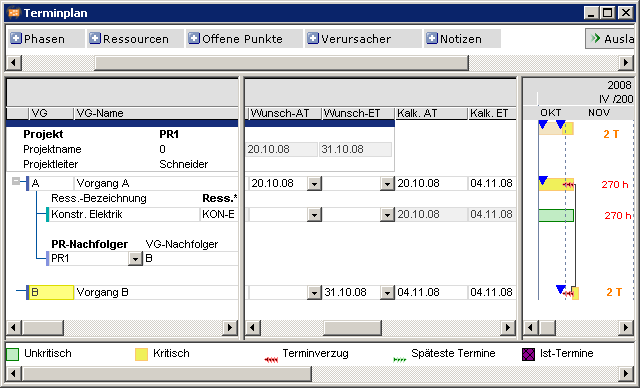Click the Vorgang A name cell
This screenshot has height=388, width=640.
[x=156, y=184]
